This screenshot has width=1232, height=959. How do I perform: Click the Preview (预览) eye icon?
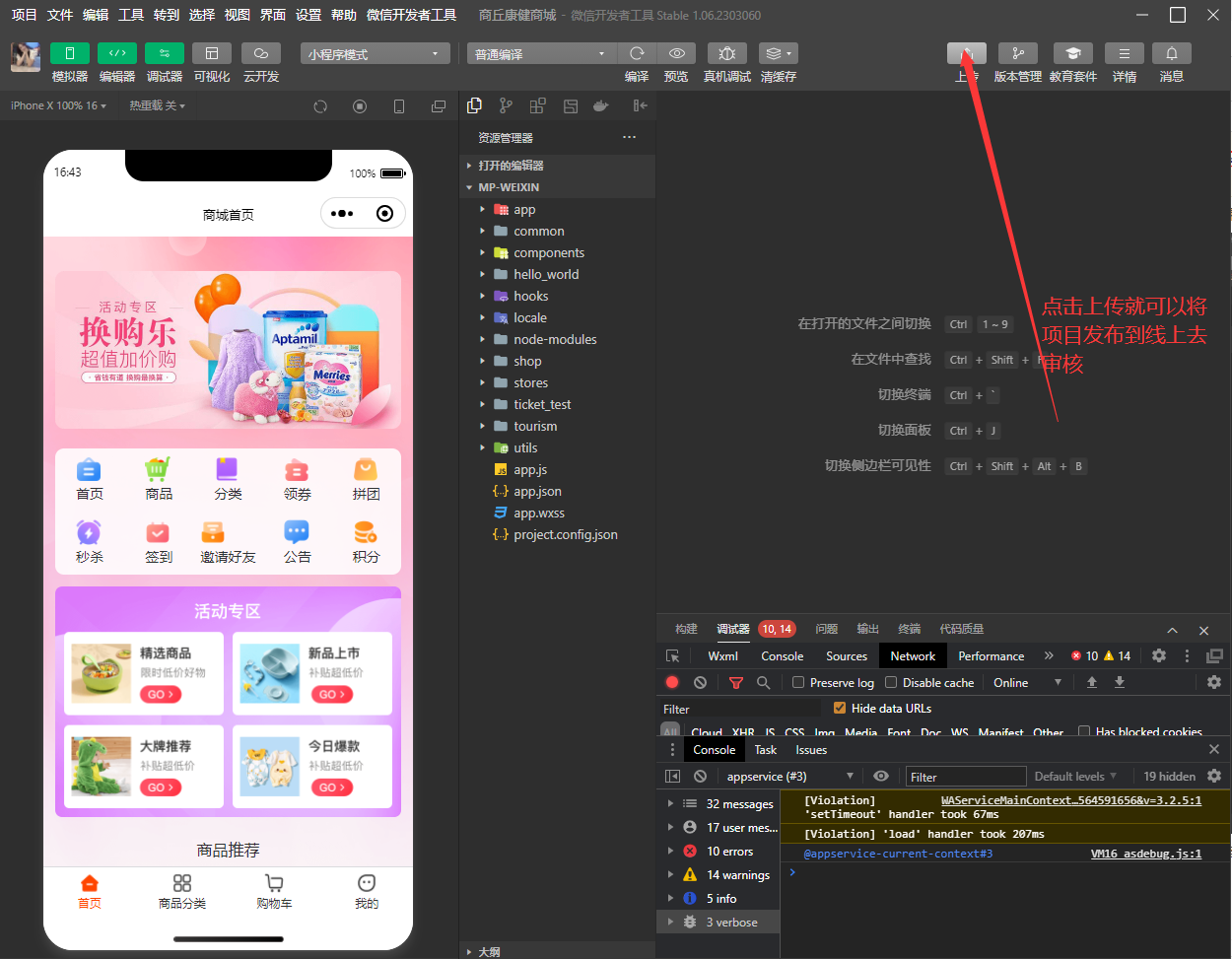pyautogui.click(x=676, y=53)
